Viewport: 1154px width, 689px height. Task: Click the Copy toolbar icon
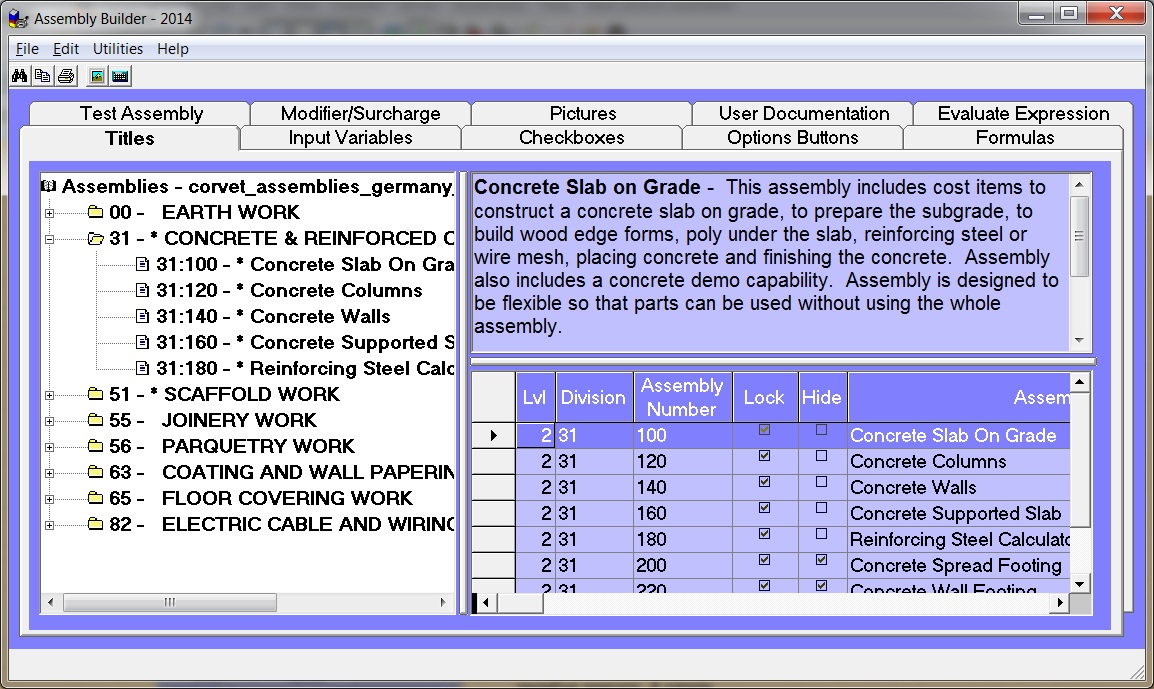[42, 76]
